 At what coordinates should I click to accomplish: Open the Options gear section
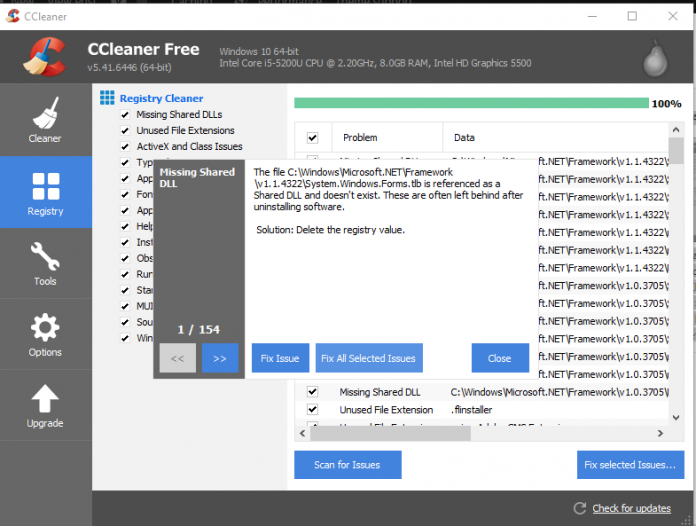(45, 335)
